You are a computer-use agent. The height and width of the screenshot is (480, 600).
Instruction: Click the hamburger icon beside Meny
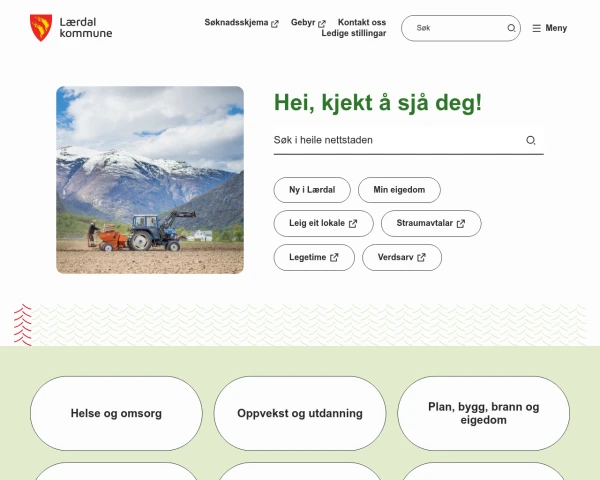[536, 28]
